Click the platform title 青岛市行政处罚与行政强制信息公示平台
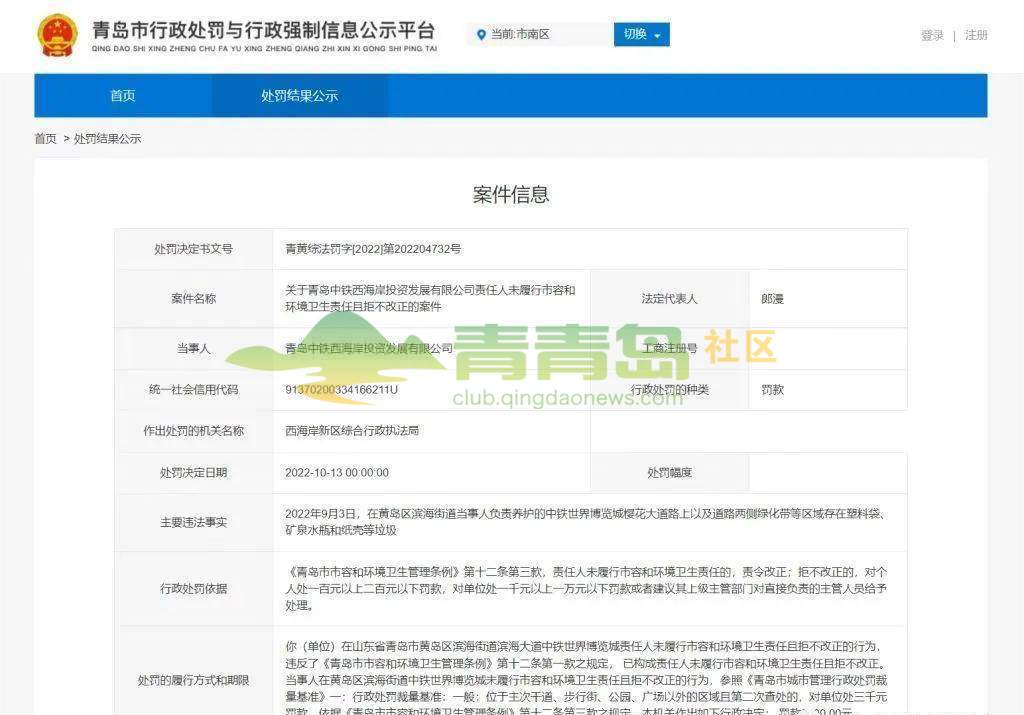Screen dimensions: 1024x715 (x=263, y=30)
